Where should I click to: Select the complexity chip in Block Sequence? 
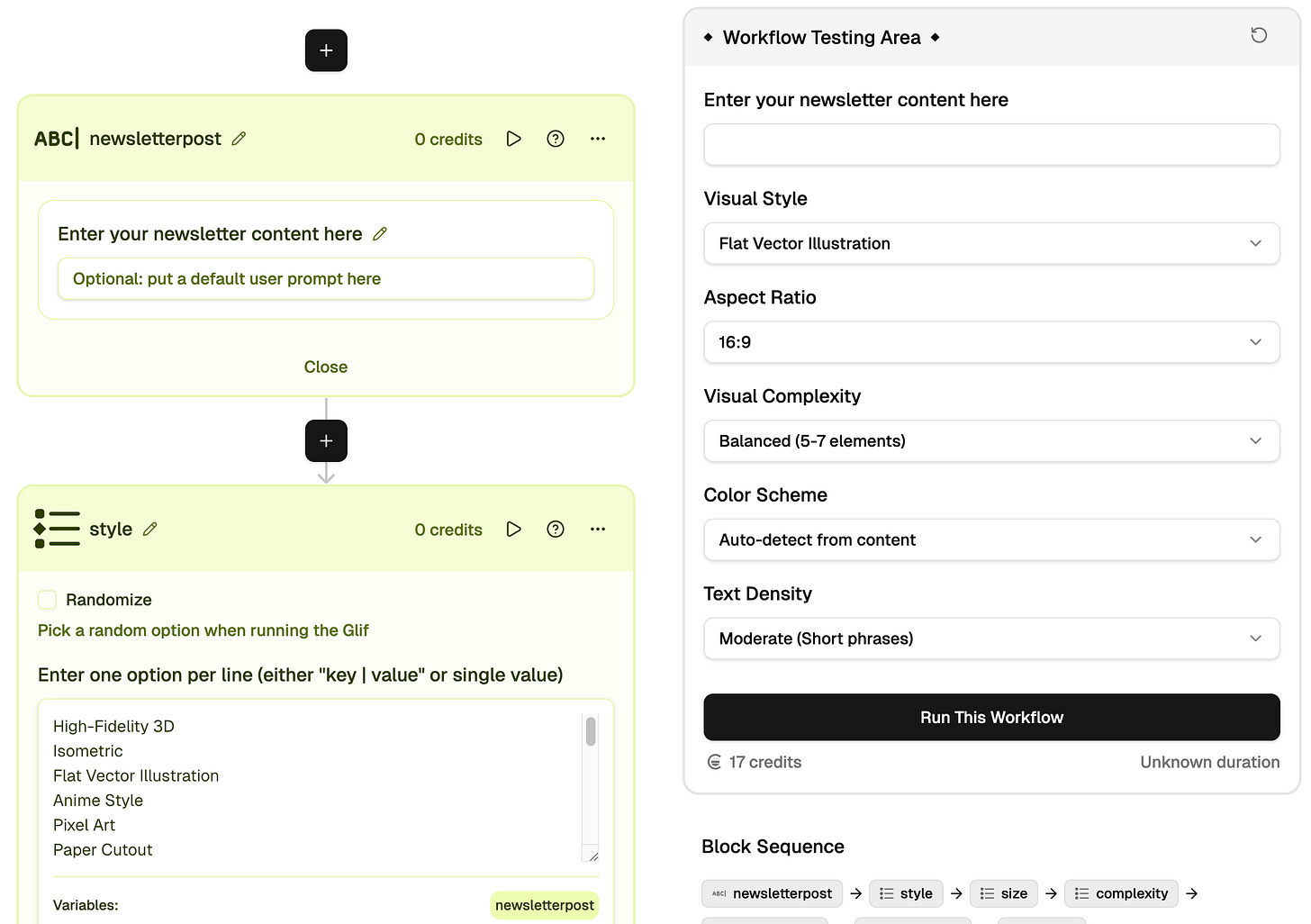[x=1121, y=893]
